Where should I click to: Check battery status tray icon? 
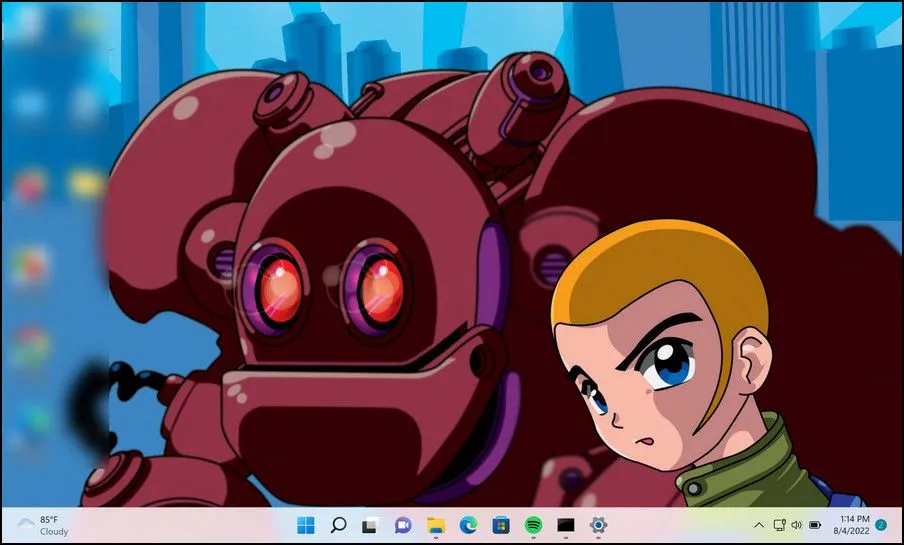(x=815, y=525)
